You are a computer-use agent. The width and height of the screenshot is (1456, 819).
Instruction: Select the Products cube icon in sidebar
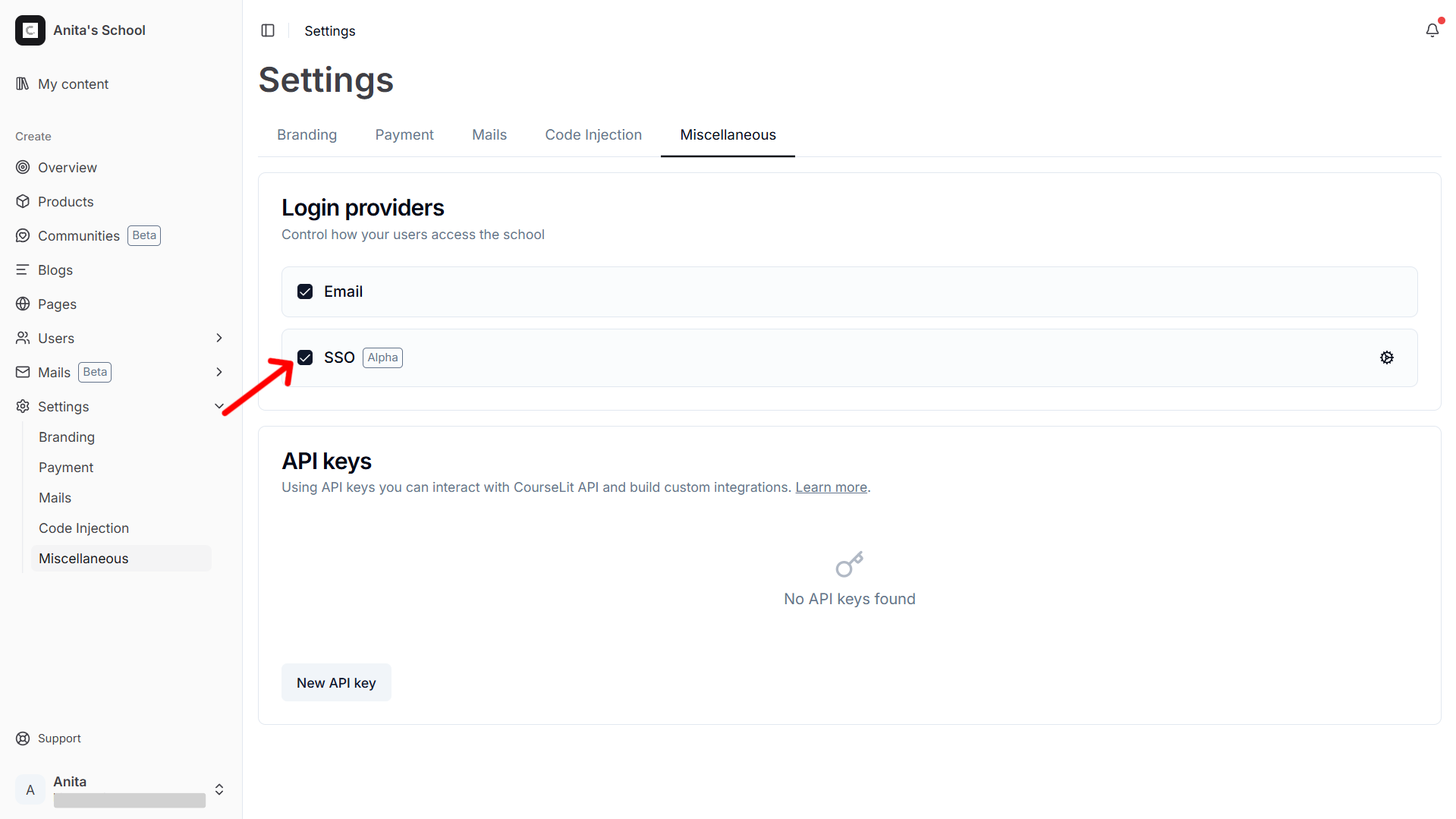click(23, 201)
